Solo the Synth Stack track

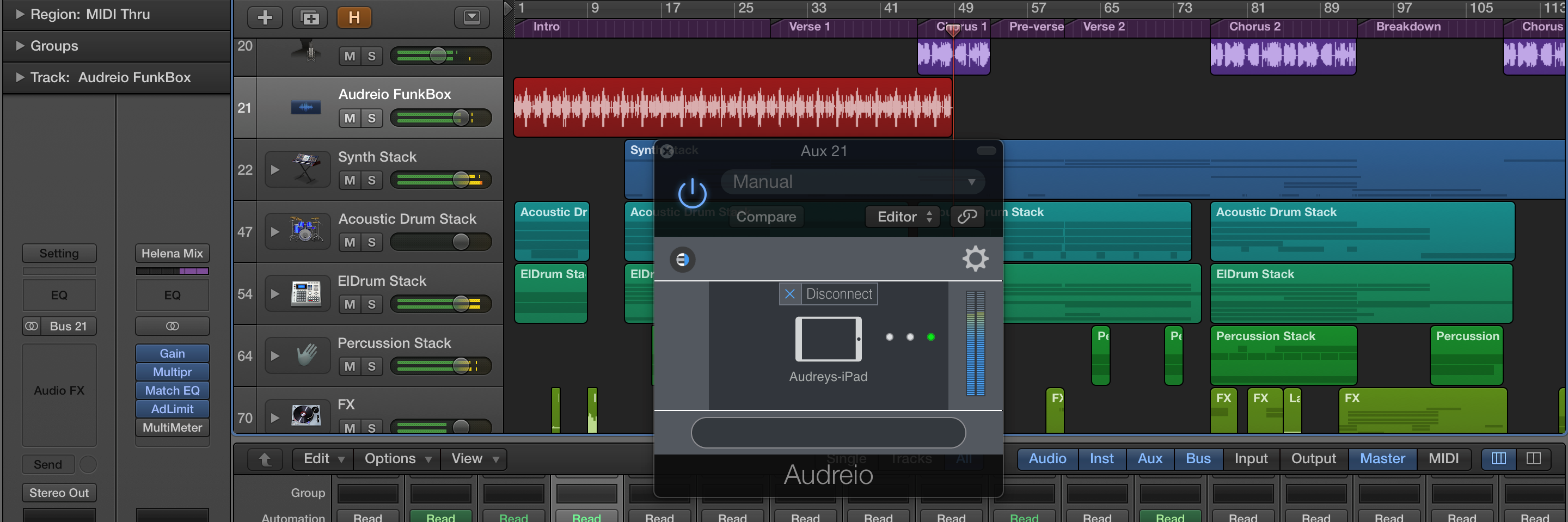371,180
